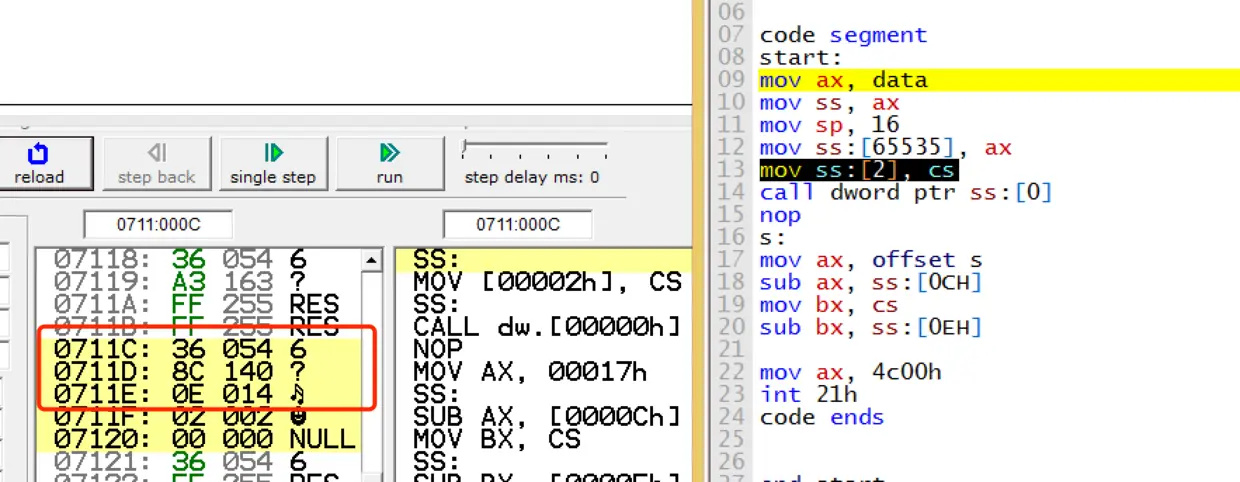Select memory row 0711D: 8C 140

[197, 372]
